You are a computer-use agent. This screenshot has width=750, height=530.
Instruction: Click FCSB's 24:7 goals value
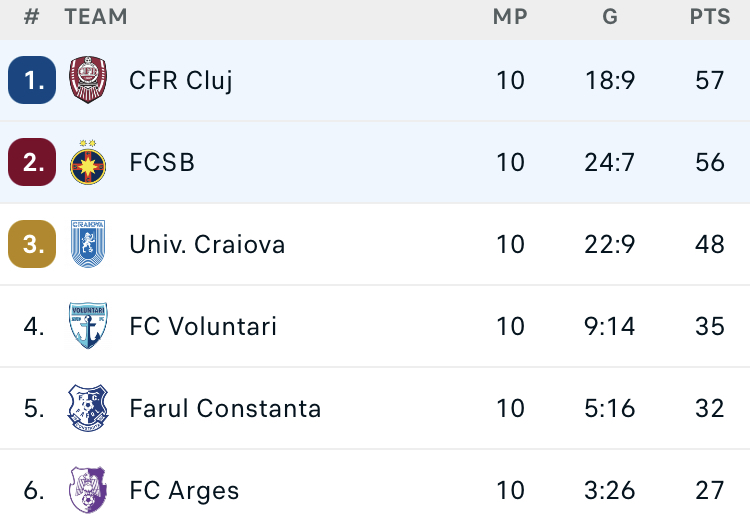[610, 162]
